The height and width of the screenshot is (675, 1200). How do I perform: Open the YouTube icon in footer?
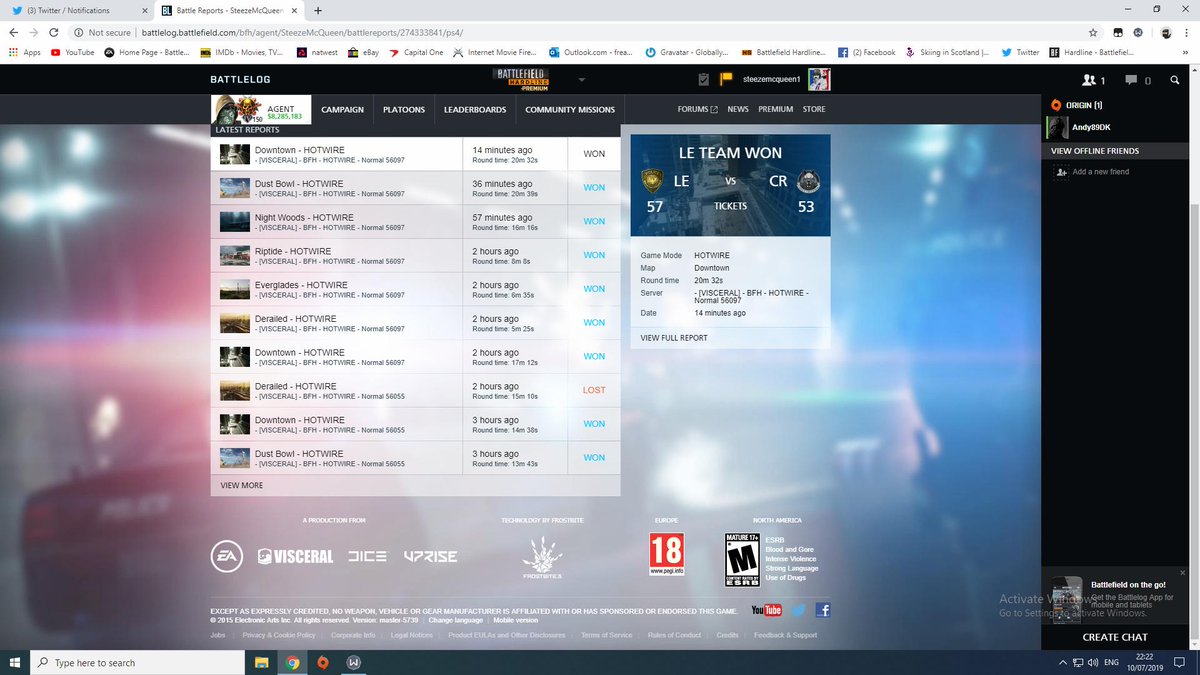tap(767, 610)
